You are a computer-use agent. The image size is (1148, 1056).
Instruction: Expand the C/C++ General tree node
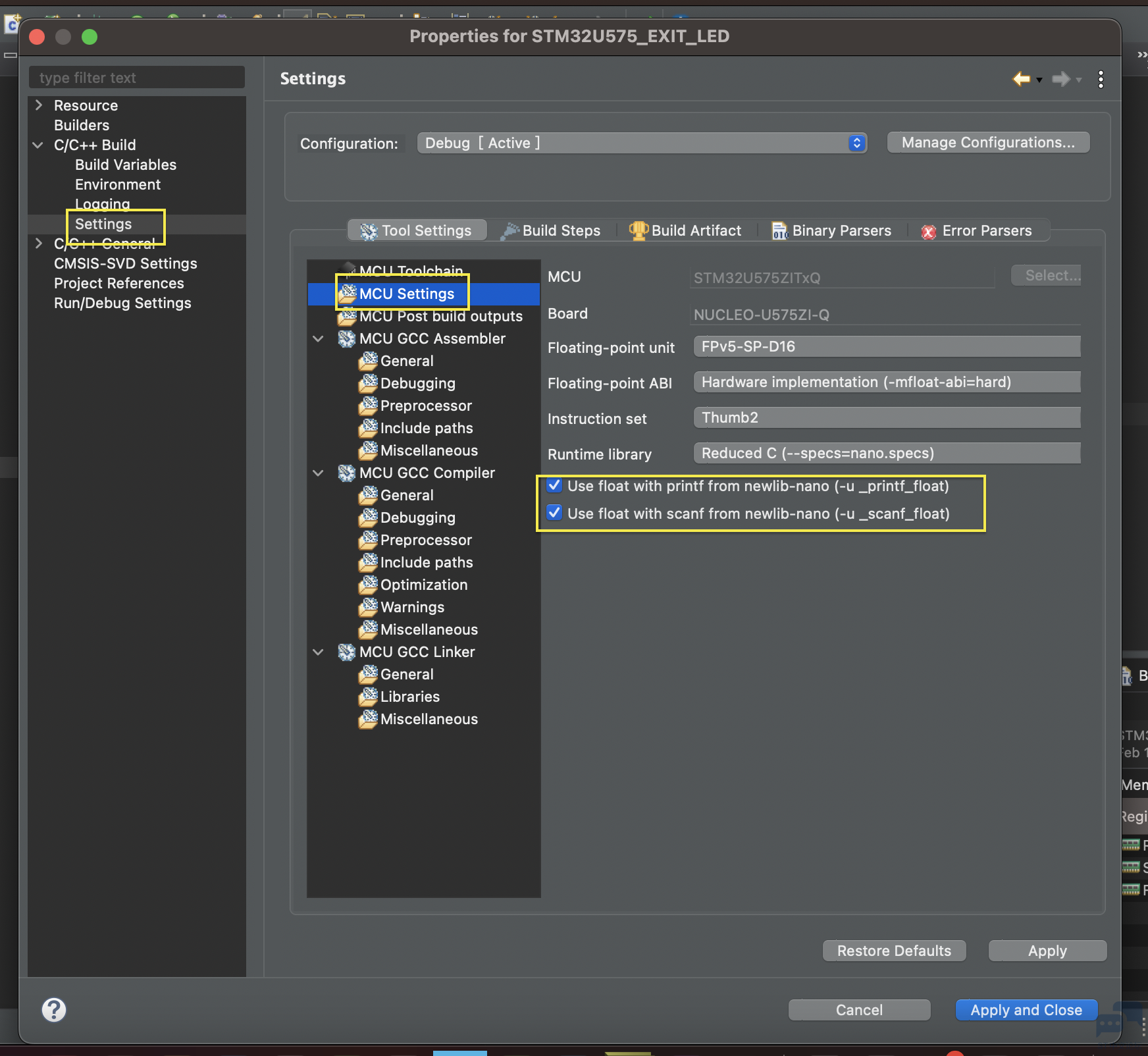tap(38, 244)
